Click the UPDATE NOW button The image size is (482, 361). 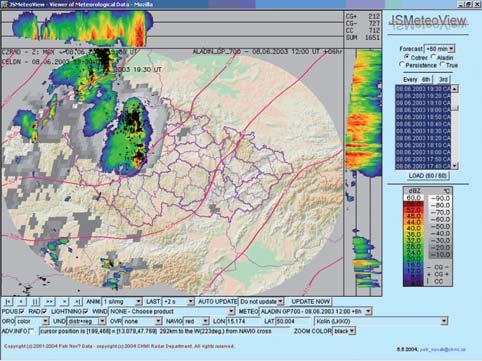[310, 302]
